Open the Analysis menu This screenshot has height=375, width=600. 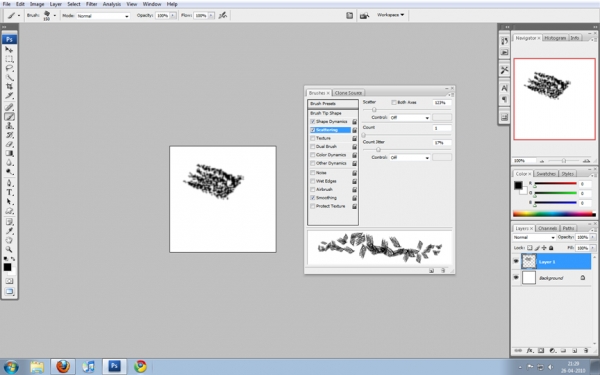(x=112, y=4)
